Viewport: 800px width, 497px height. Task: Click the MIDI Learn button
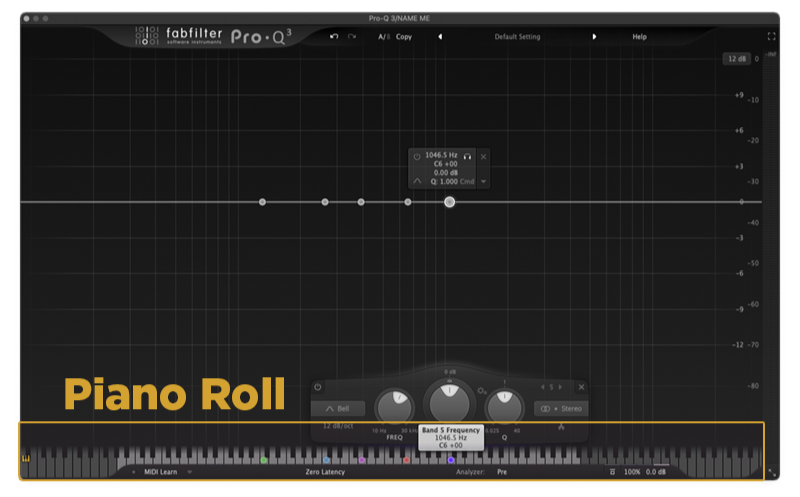161,472
